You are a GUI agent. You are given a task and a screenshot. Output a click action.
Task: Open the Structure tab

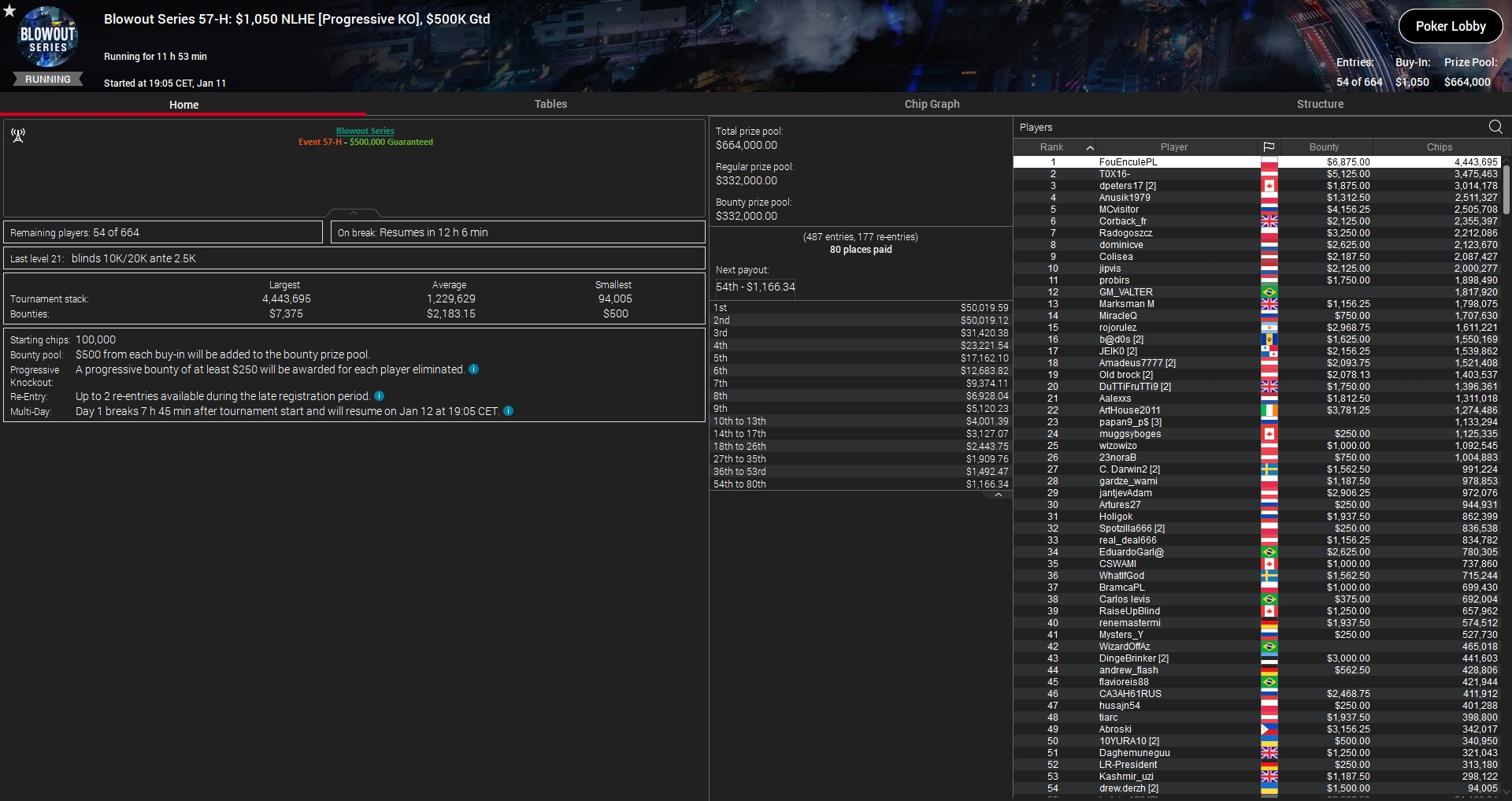click(x=1320, y=104)
